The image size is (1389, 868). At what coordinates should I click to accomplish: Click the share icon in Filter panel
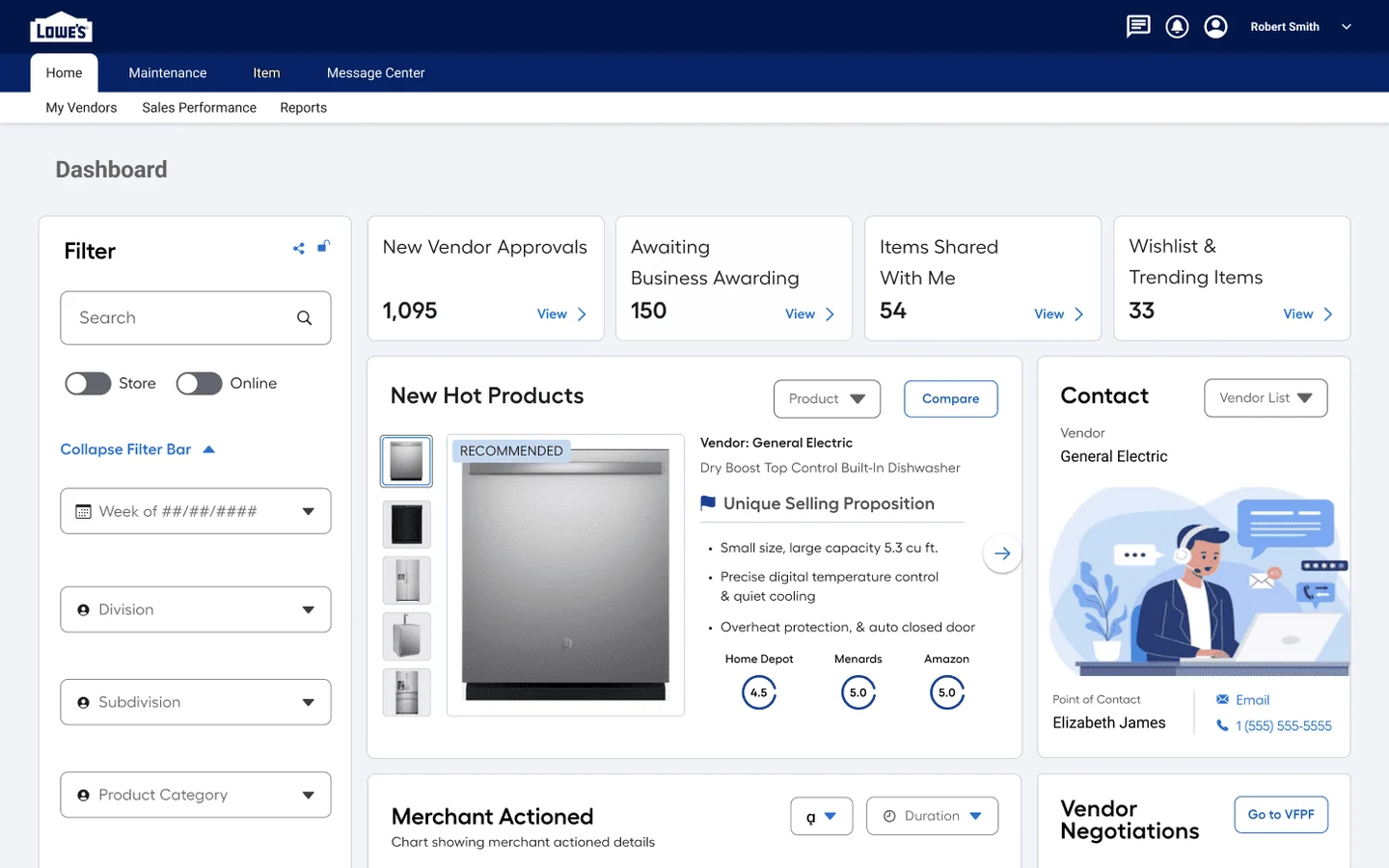pos(299,249)
